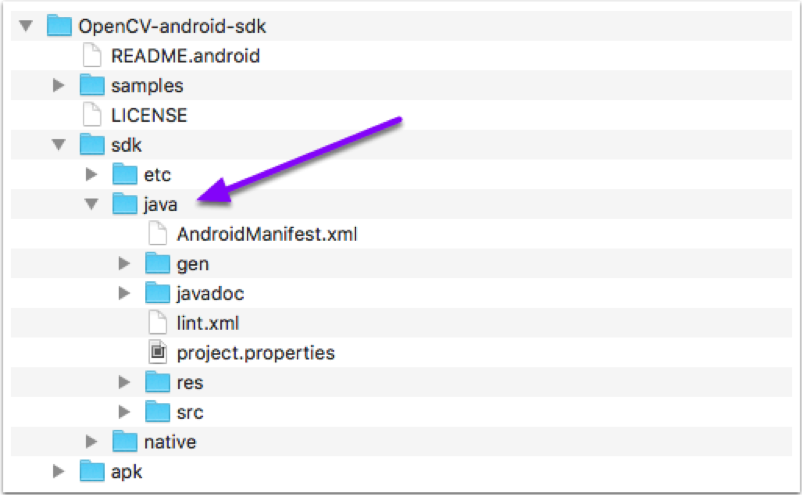
Task: Select the java folder name
Action: pyautogui.click(x=161, y=205)
